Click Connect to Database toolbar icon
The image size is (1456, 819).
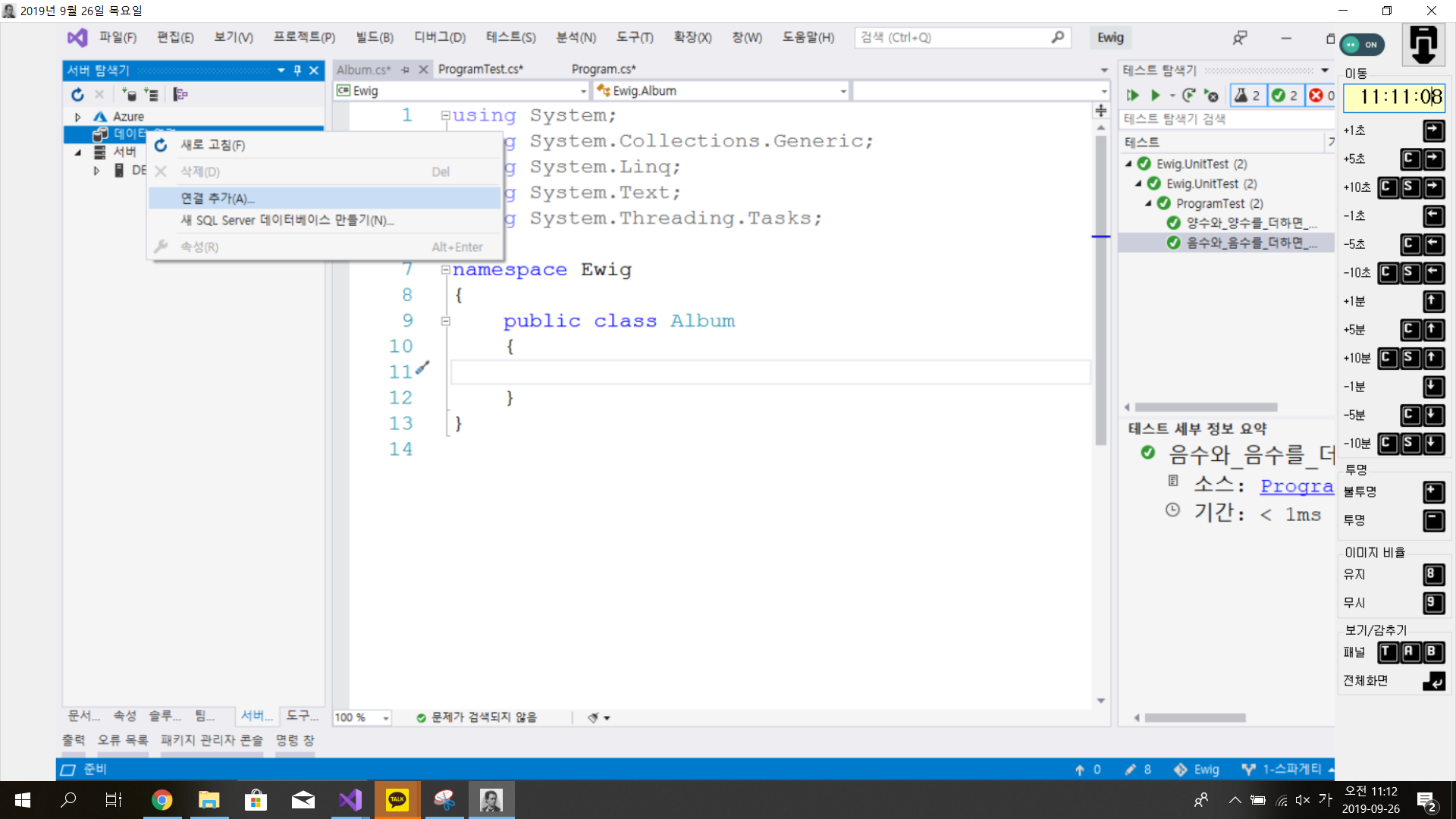(x=129, y=95)
